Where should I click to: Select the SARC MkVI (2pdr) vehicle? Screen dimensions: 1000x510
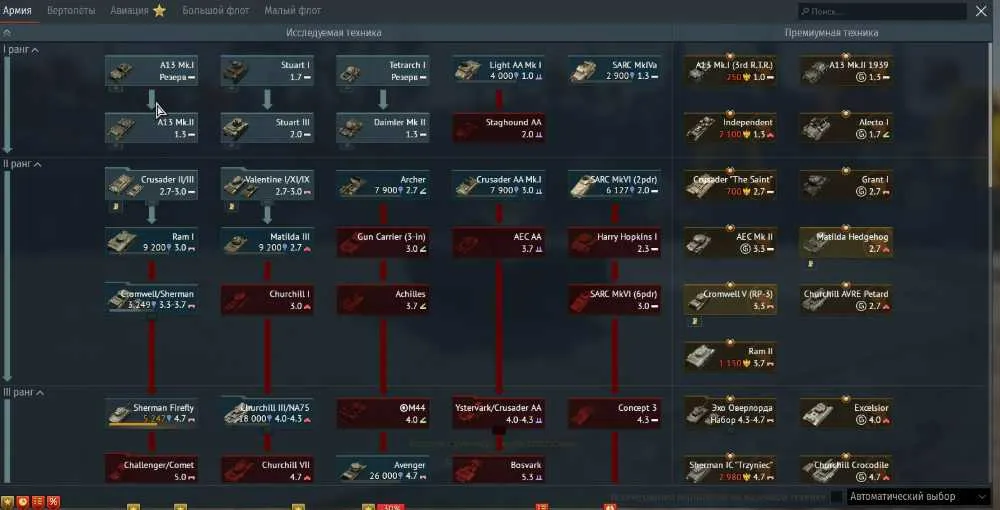(614, 186)
